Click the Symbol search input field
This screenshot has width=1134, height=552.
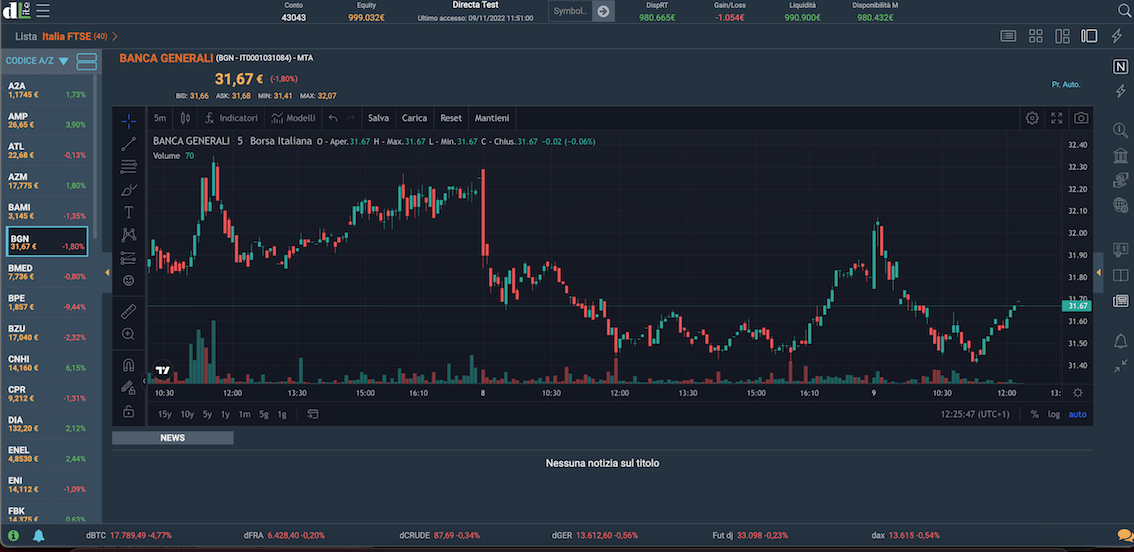point(571,11)
